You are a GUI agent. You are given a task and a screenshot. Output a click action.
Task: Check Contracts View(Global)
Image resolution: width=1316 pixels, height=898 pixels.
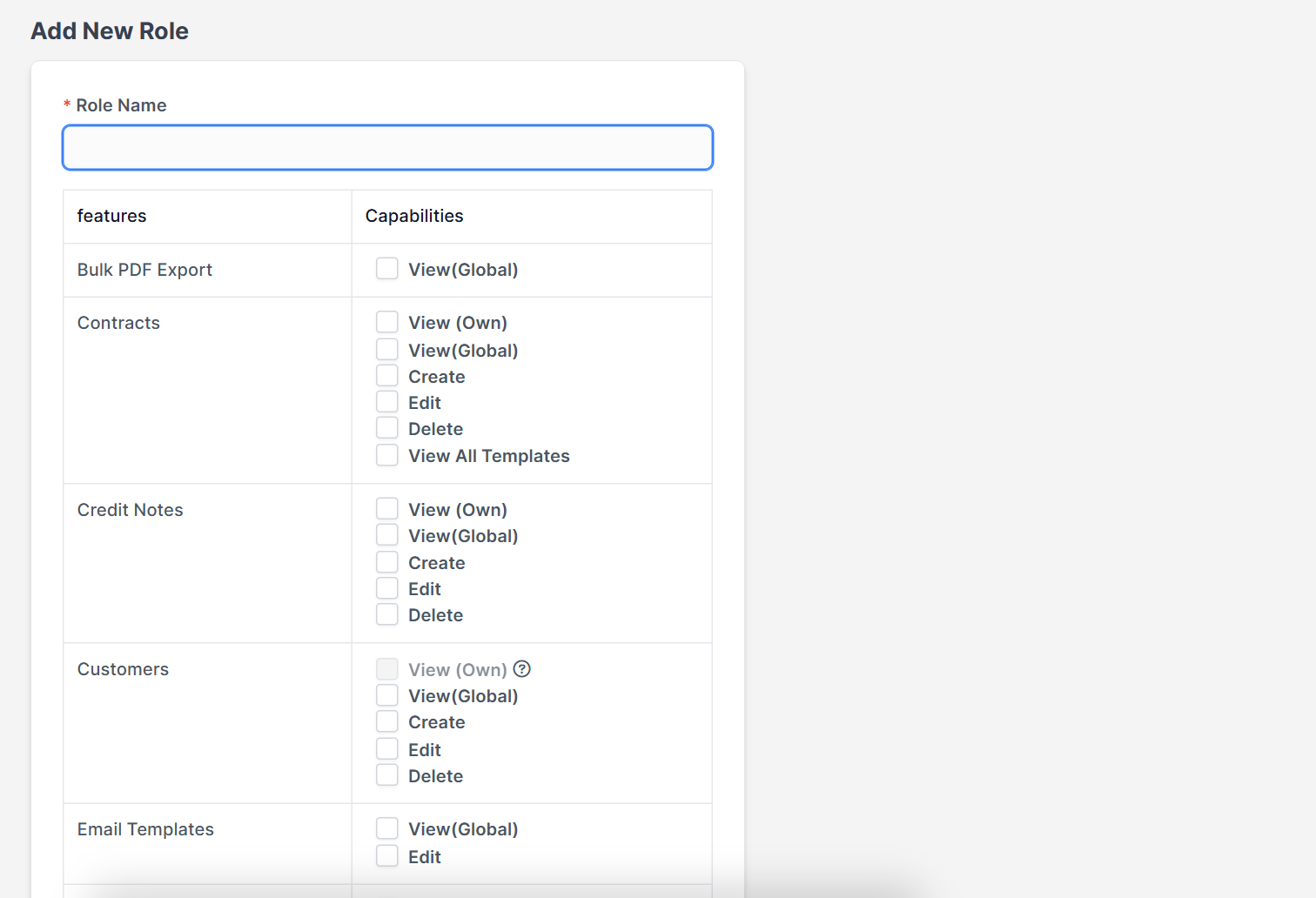[387, 349]
